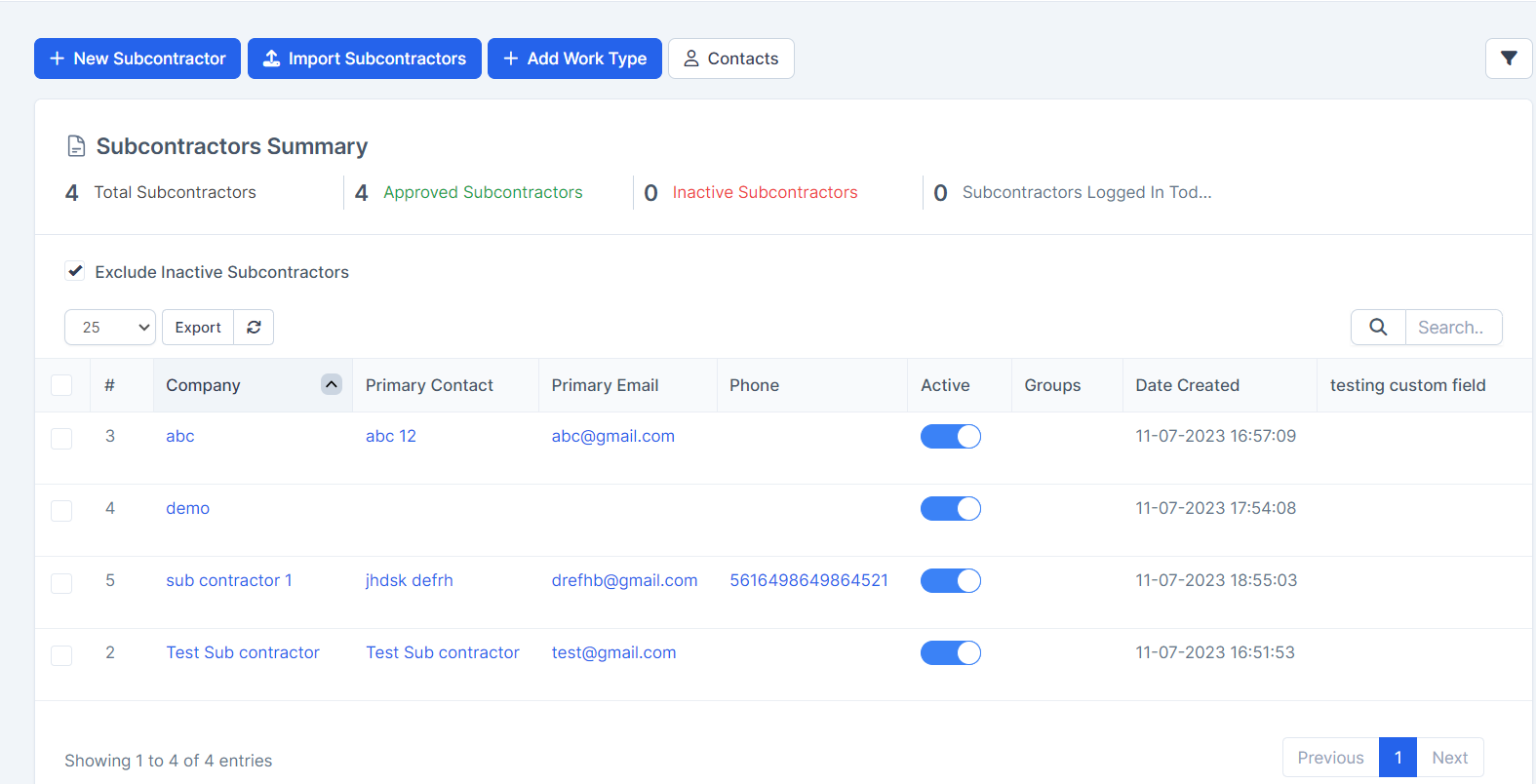Click Total Subcontractors summary text
The width and height of the screenshot is (1536, 784).
(175, 192)
